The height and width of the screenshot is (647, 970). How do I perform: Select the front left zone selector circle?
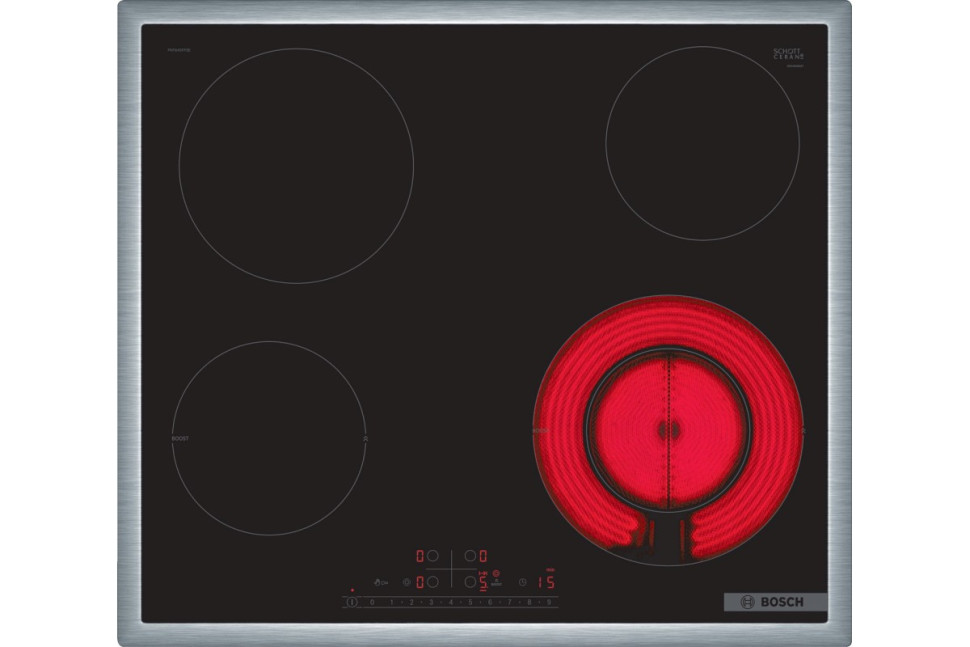point(432,582)
